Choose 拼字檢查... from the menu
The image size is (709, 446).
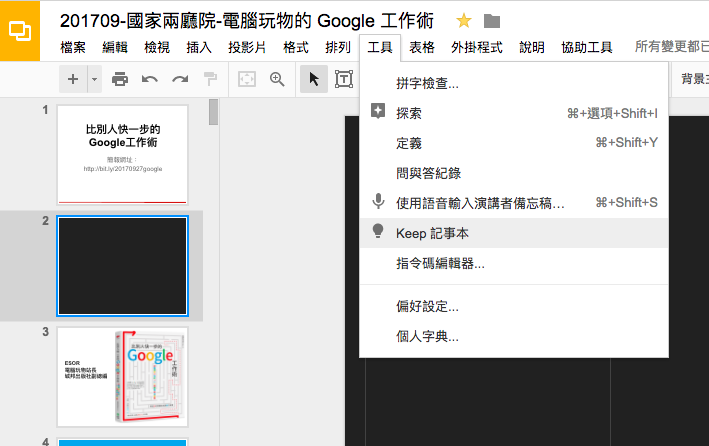coord(514,83)
